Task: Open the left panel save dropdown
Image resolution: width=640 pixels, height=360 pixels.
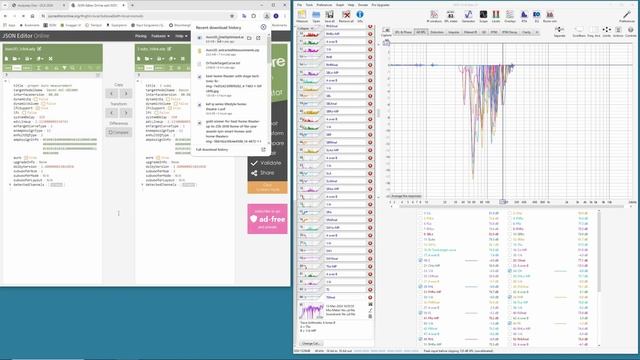Action: click(x=28, y=59)
